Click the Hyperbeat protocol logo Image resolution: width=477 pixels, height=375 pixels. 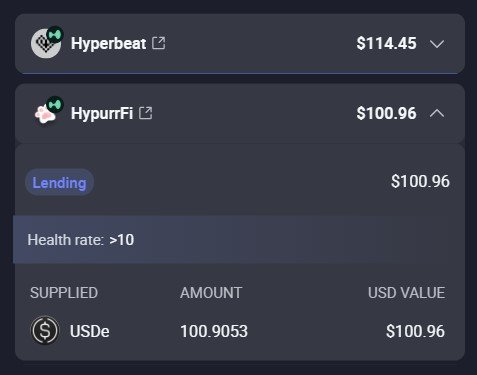tap(45, 44)
